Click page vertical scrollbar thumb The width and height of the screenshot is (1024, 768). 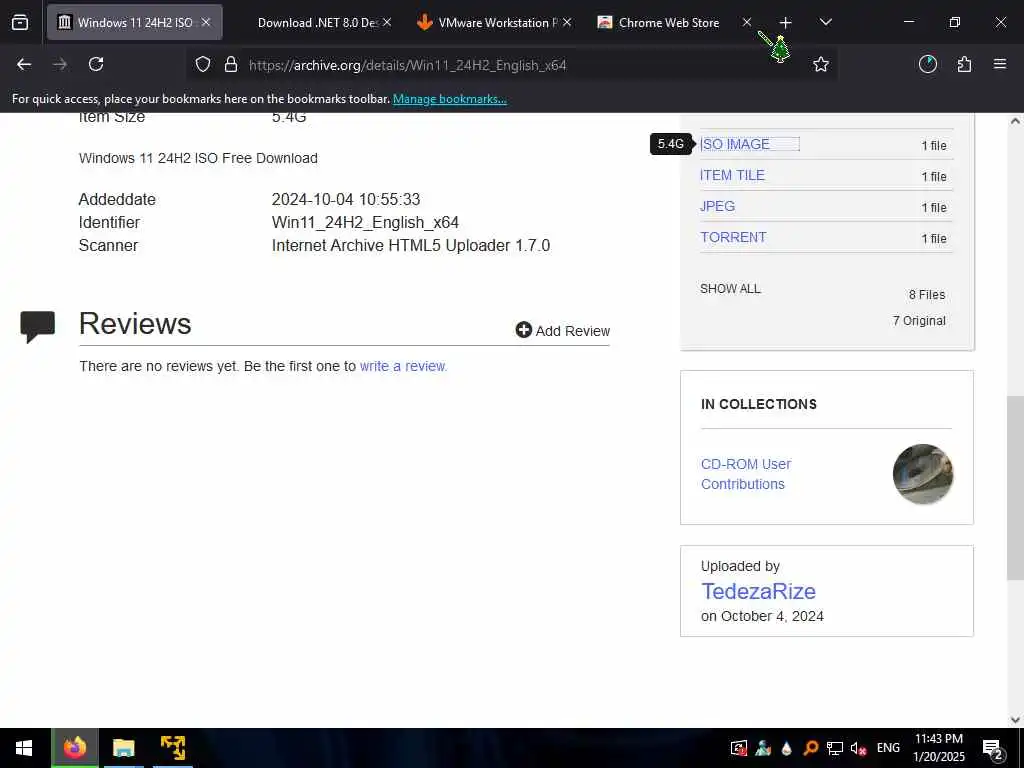(x=1015, y=488)
